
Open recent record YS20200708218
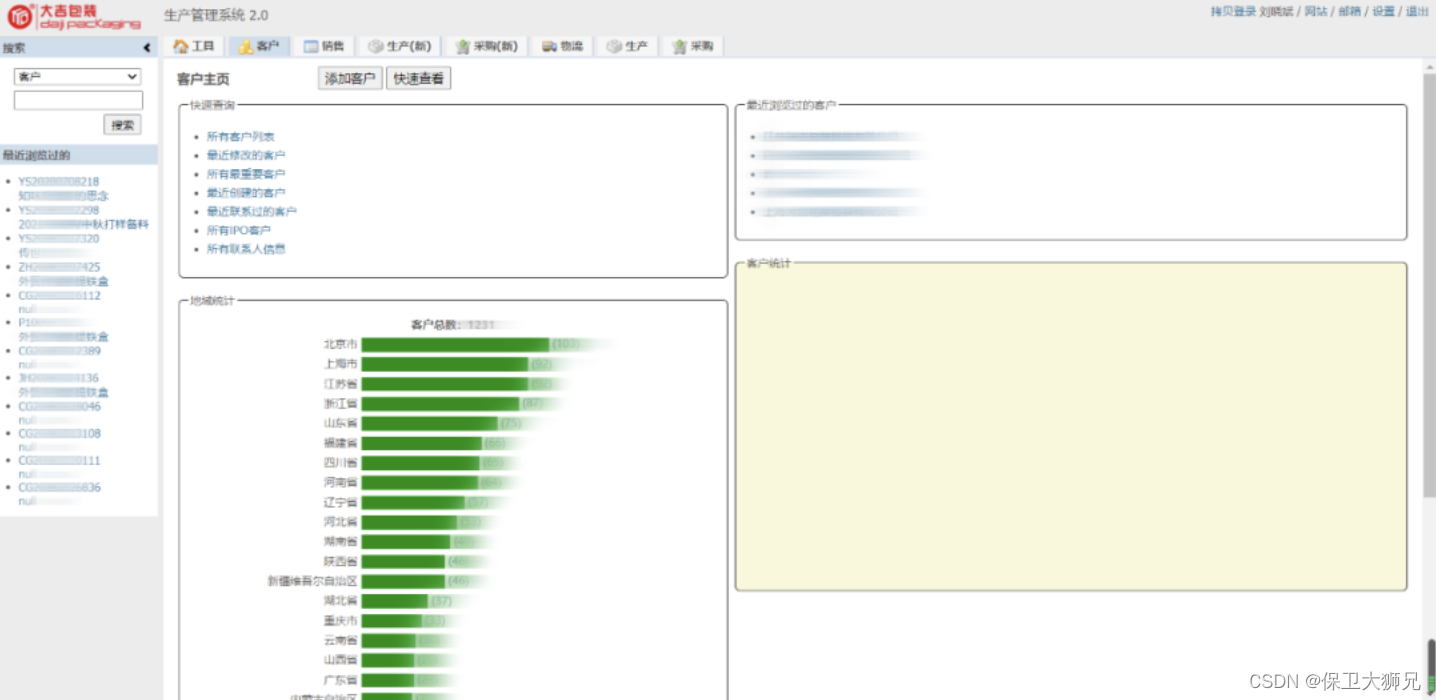pyautogui.click(x=59, y=182)
